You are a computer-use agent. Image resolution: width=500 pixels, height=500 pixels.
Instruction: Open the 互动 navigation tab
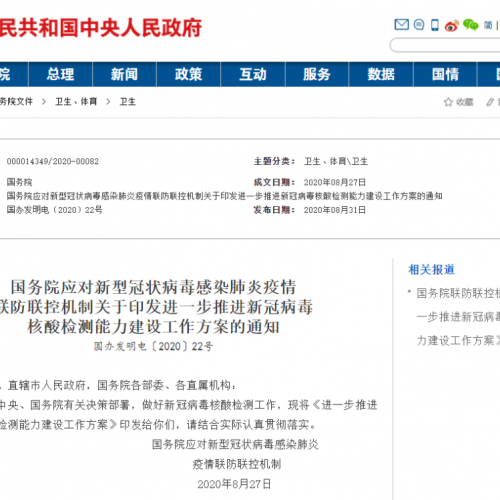click(253, 74)
